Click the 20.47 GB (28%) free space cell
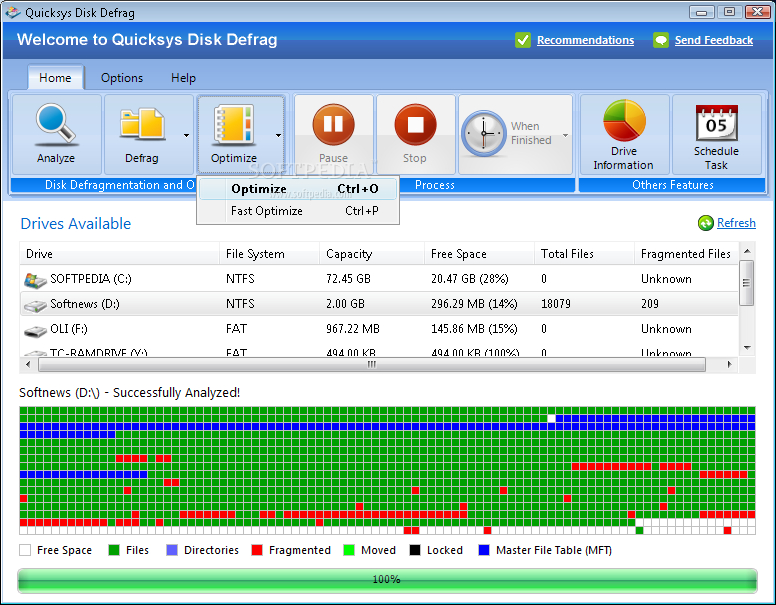The width and height of the screenshot is (776, 605). point(470,279)
